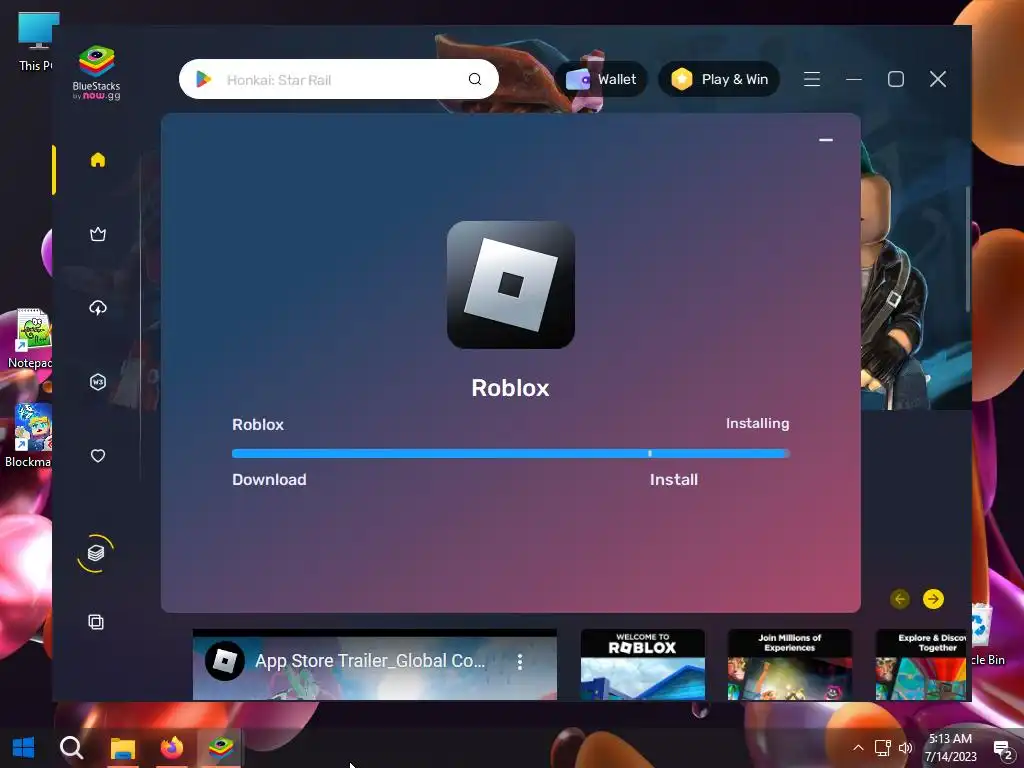The height and width of the screenshot is (768, 1024).
Task: Select the This PC desktop icon
Action: [x=36, y=41]
